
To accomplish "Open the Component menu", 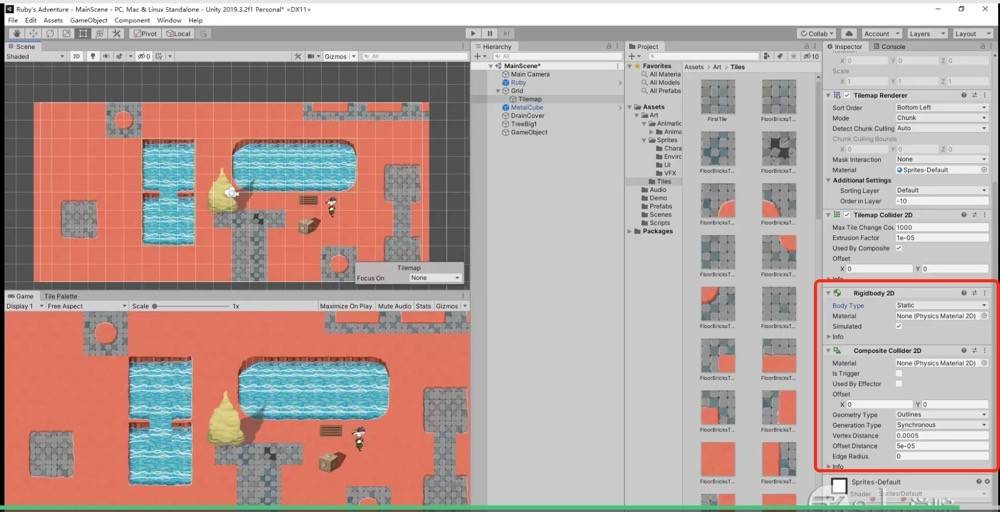I will click(x=132, y=20).
